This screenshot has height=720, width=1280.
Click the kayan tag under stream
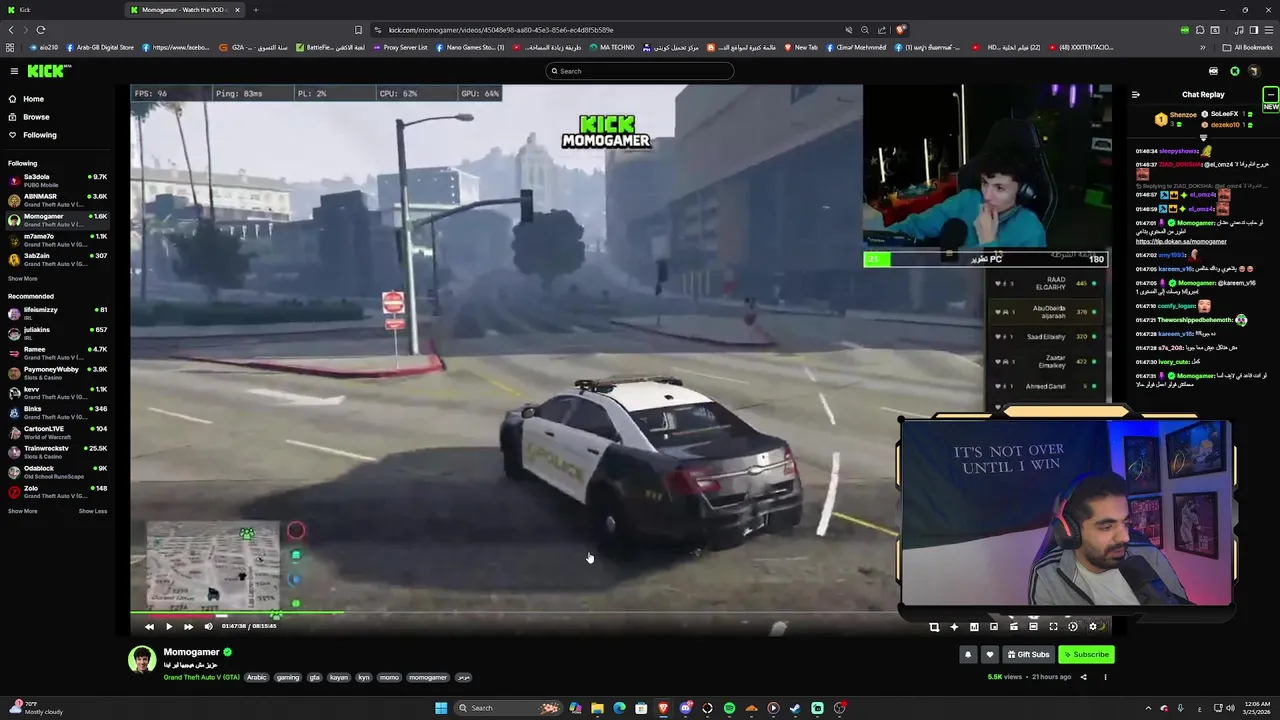339,677
